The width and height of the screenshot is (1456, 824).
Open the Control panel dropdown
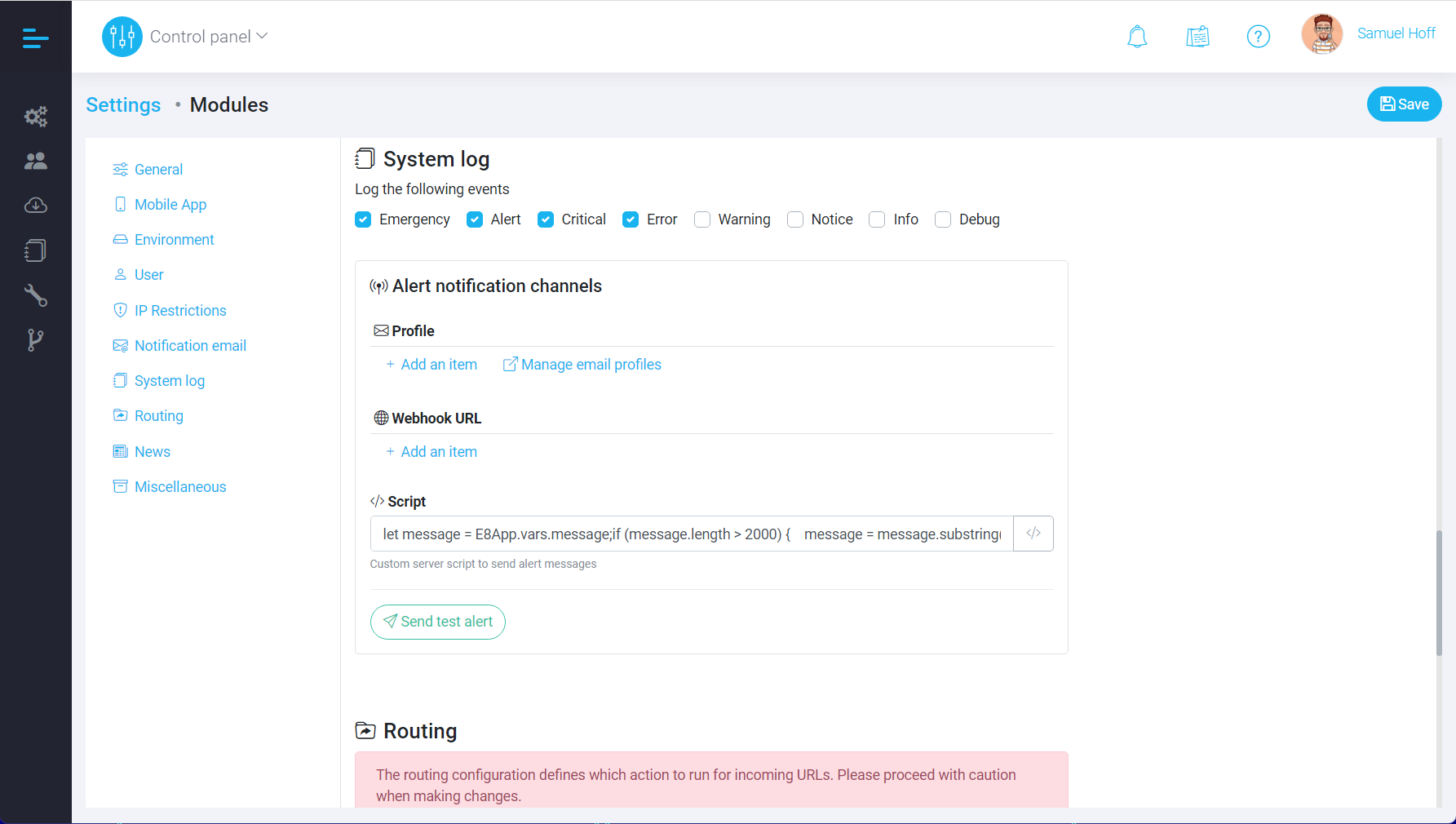pos(208,36)
